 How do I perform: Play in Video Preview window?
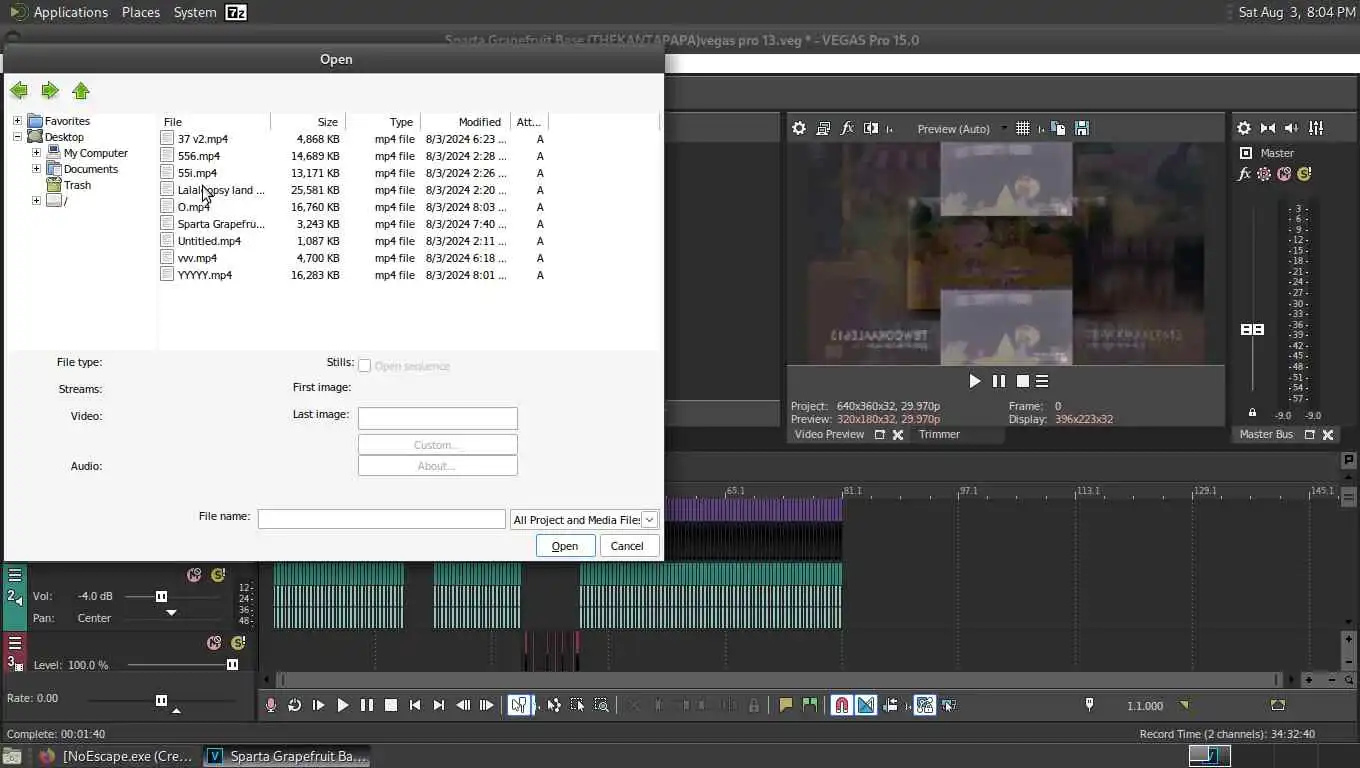click(975, 381)
